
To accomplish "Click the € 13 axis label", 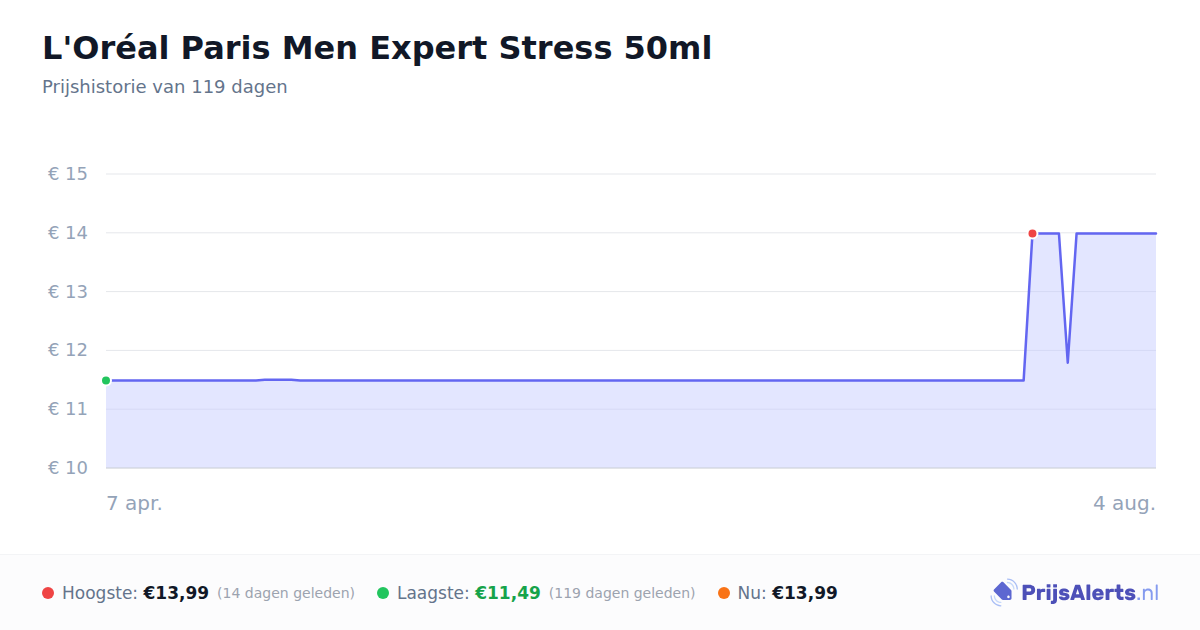I will 68,292.
